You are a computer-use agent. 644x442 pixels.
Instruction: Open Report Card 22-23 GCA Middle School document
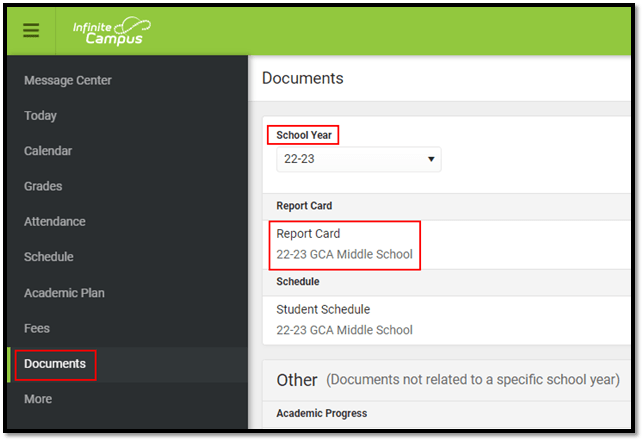[x=446, y=244]
